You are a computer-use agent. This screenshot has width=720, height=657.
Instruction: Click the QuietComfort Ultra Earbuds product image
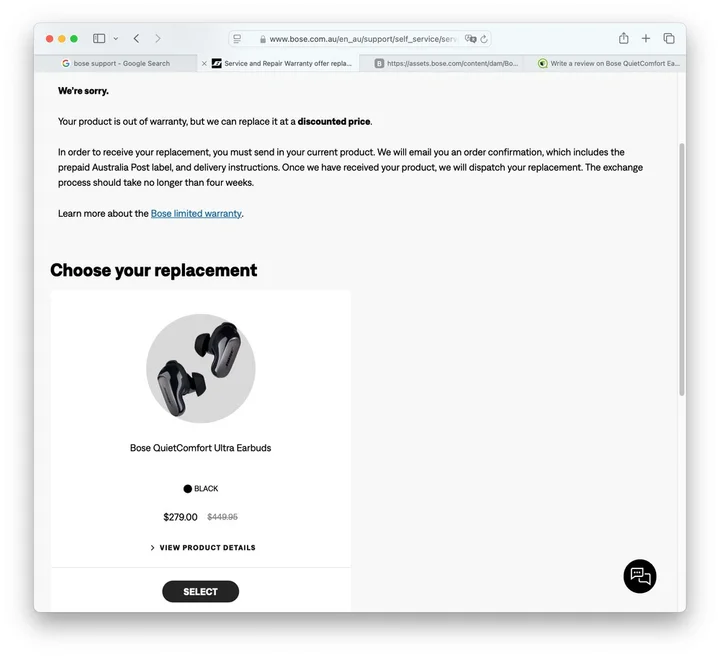coord(201,368)
